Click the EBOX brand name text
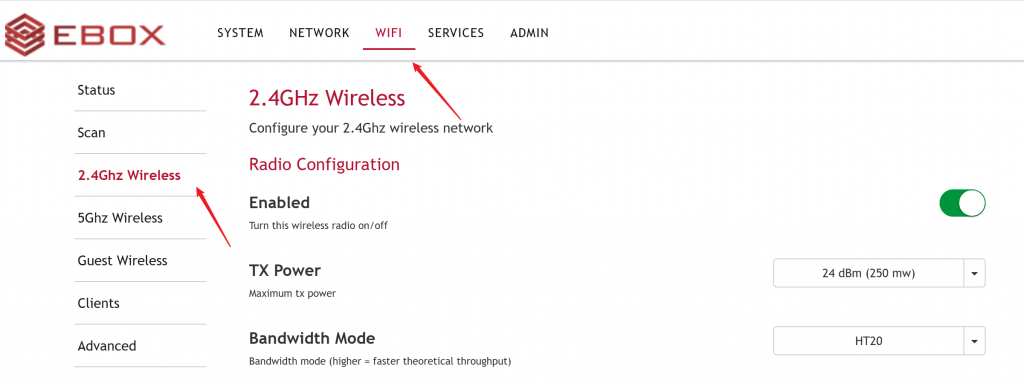Screen dimensions: 1024x383 (x=110, y=35)
